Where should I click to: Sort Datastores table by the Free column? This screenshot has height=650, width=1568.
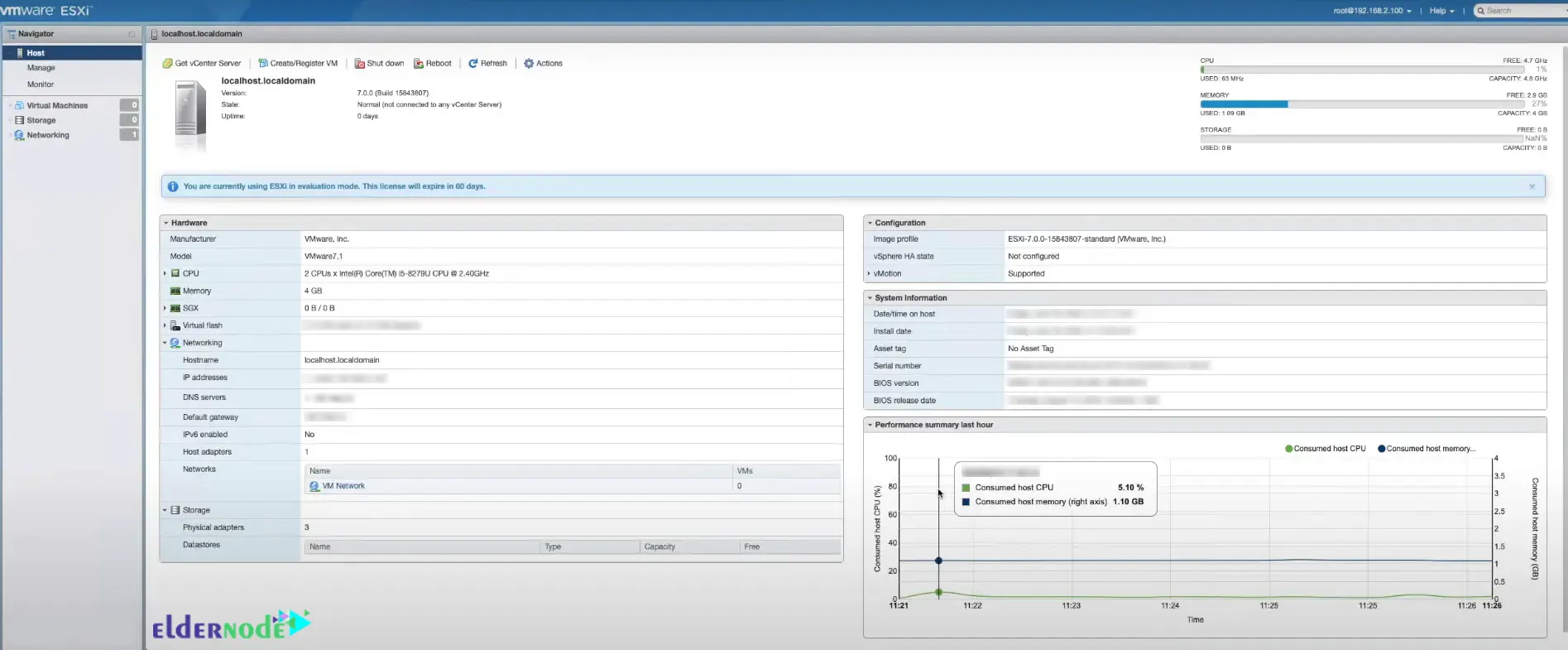coord(790,546)
